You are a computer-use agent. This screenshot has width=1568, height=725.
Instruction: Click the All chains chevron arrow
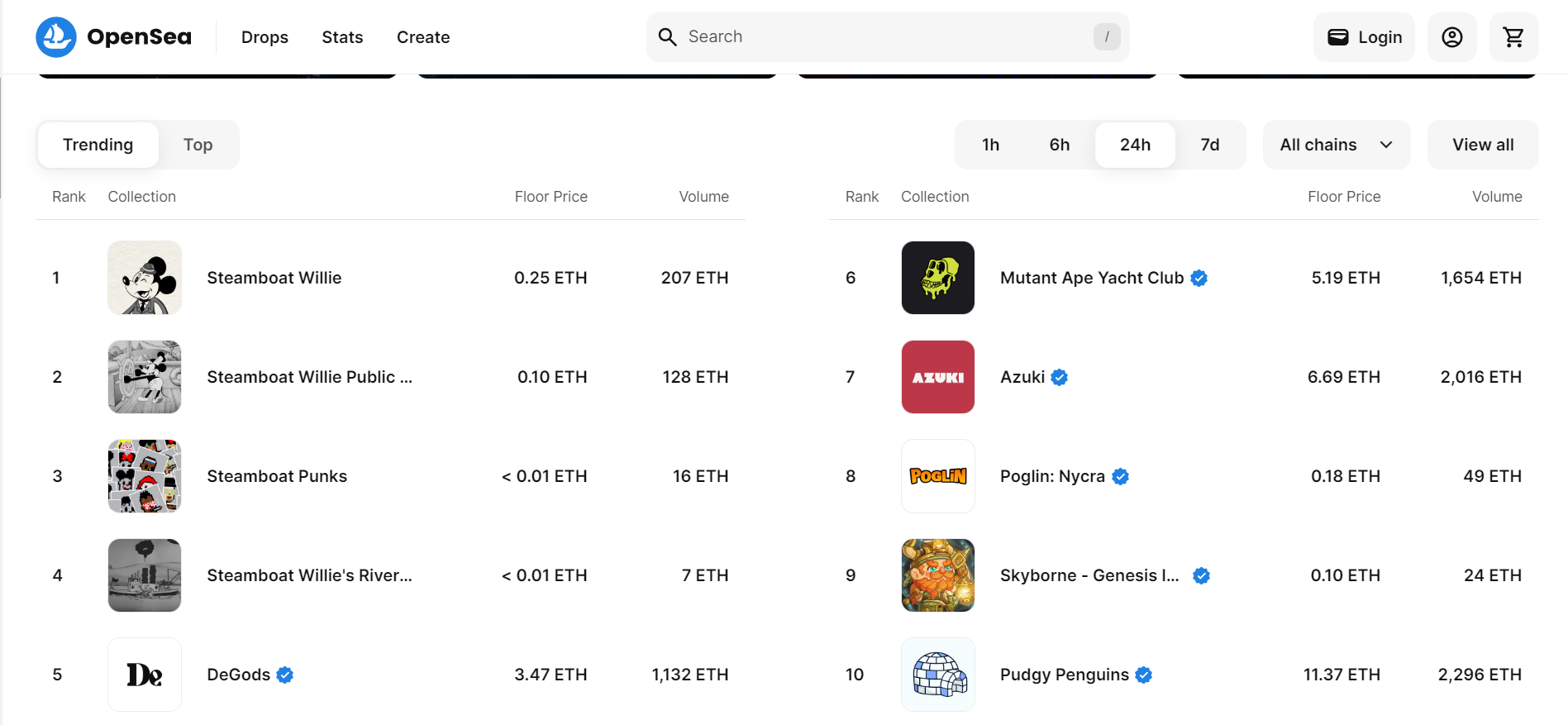1386,145
